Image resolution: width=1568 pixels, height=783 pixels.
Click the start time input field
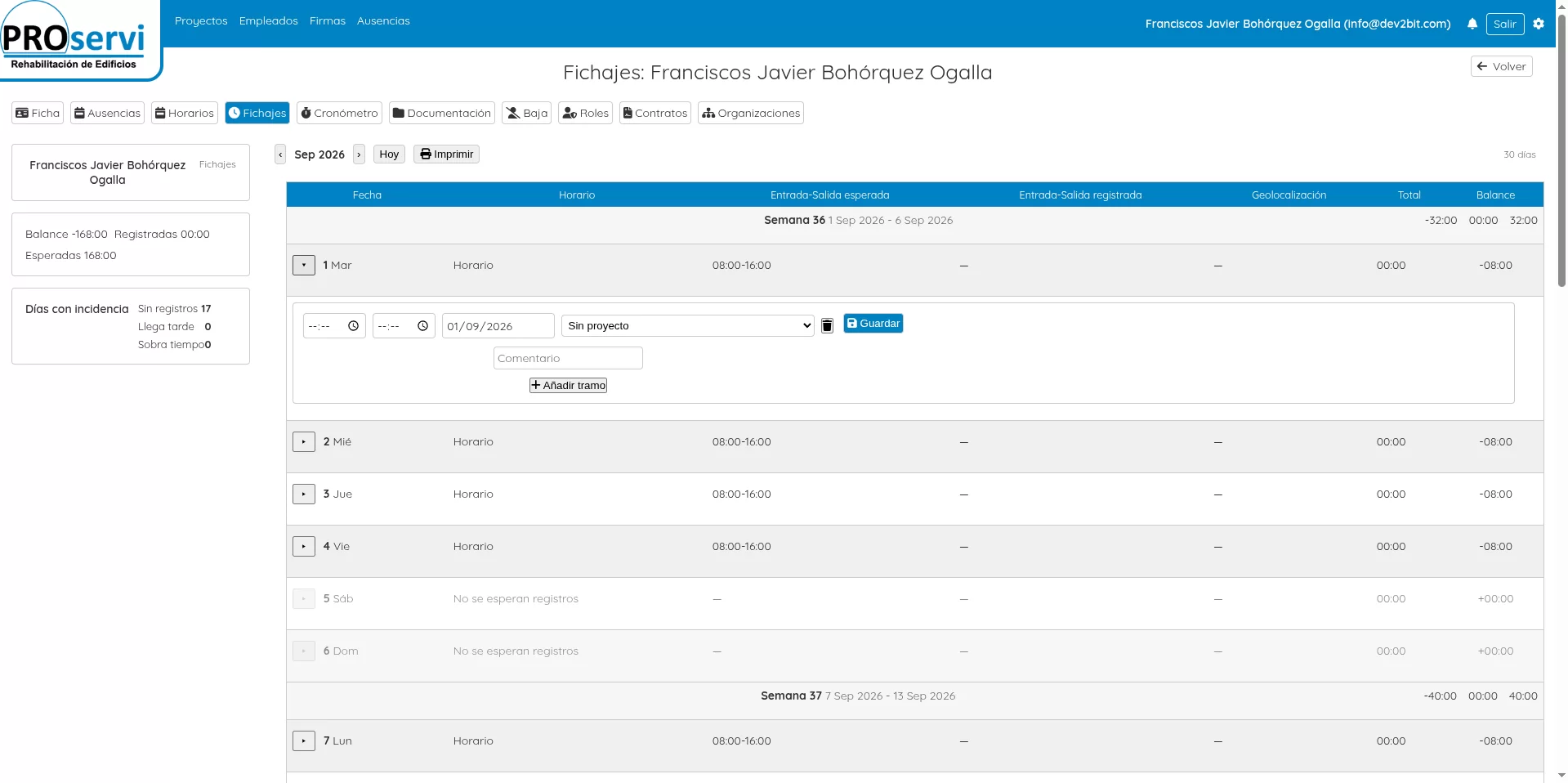(x=334, y=326)
